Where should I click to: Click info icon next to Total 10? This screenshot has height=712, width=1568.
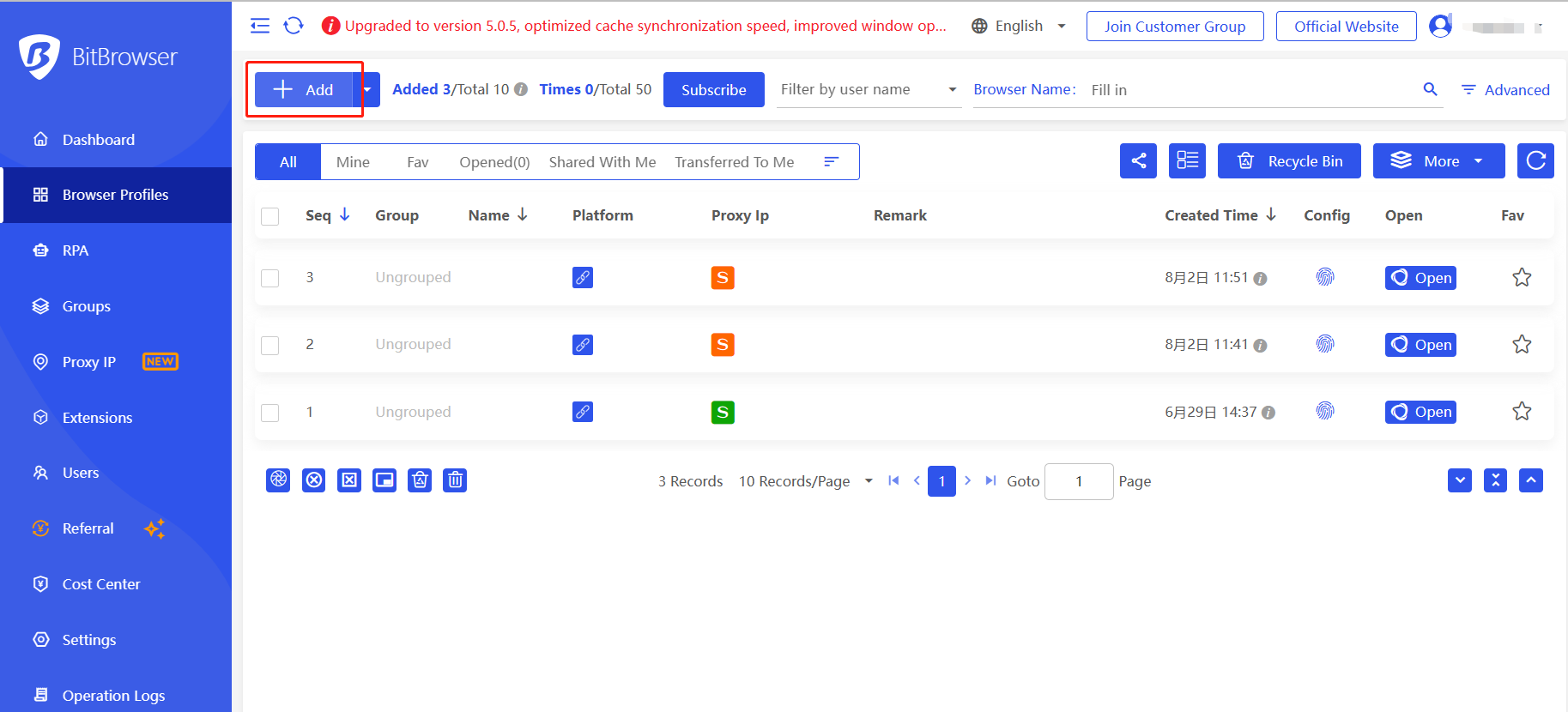[521, 89]
